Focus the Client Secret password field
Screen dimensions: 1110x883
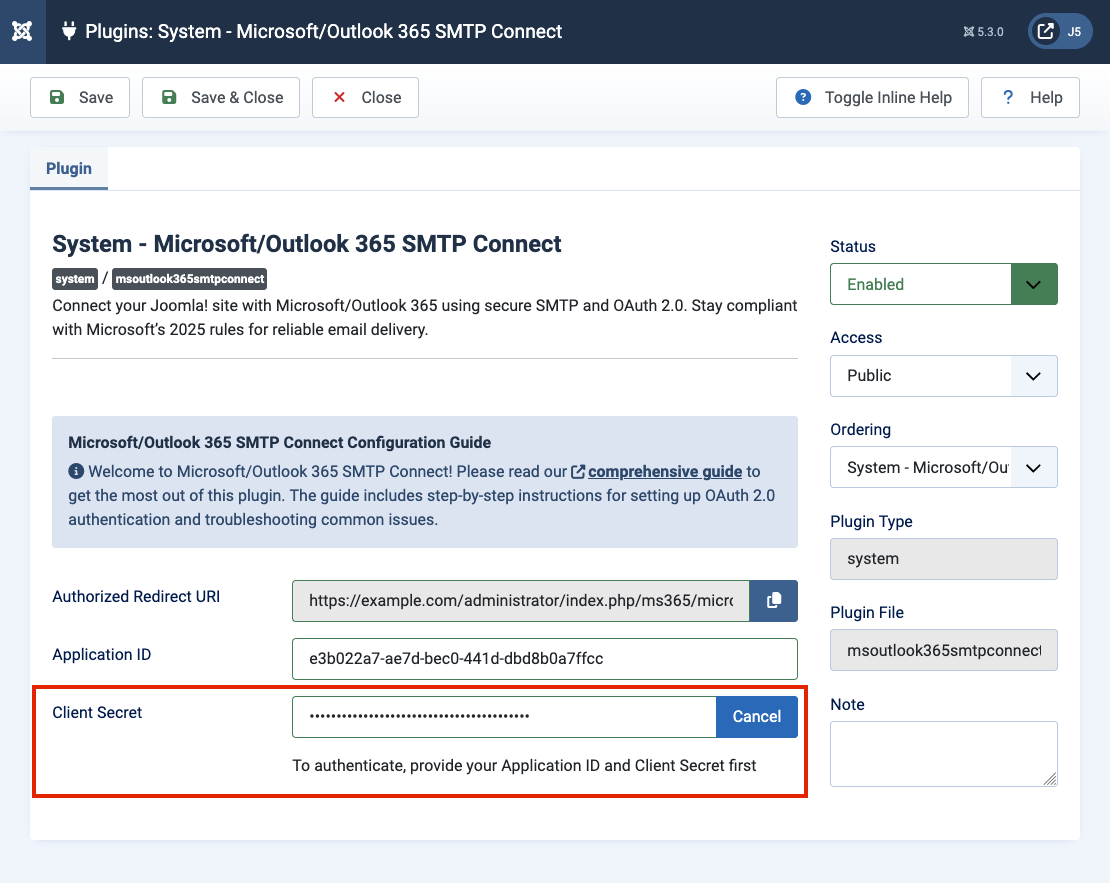(504, 717)
